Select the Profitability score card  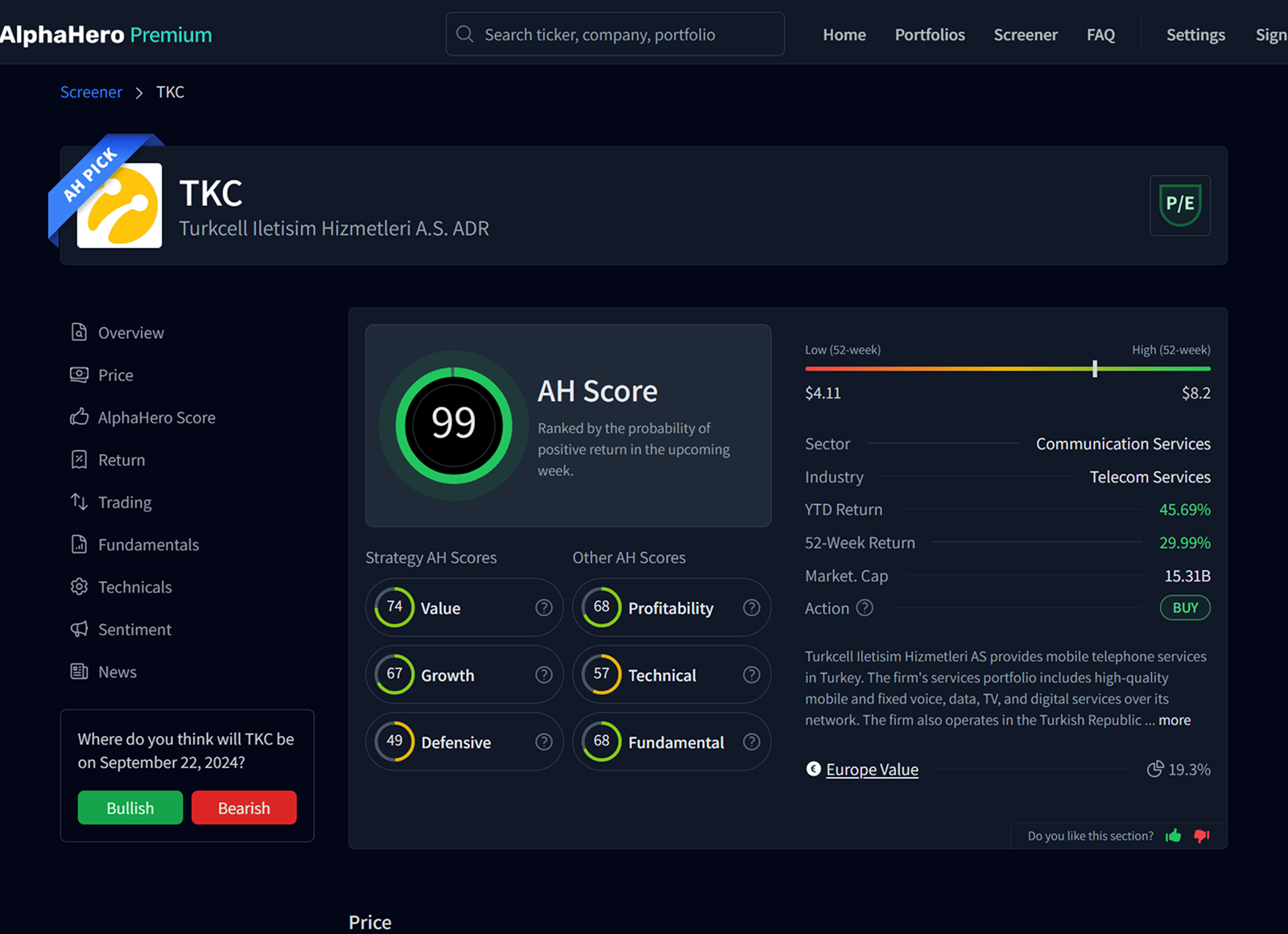pyautogui.click(x=671, y=607)
